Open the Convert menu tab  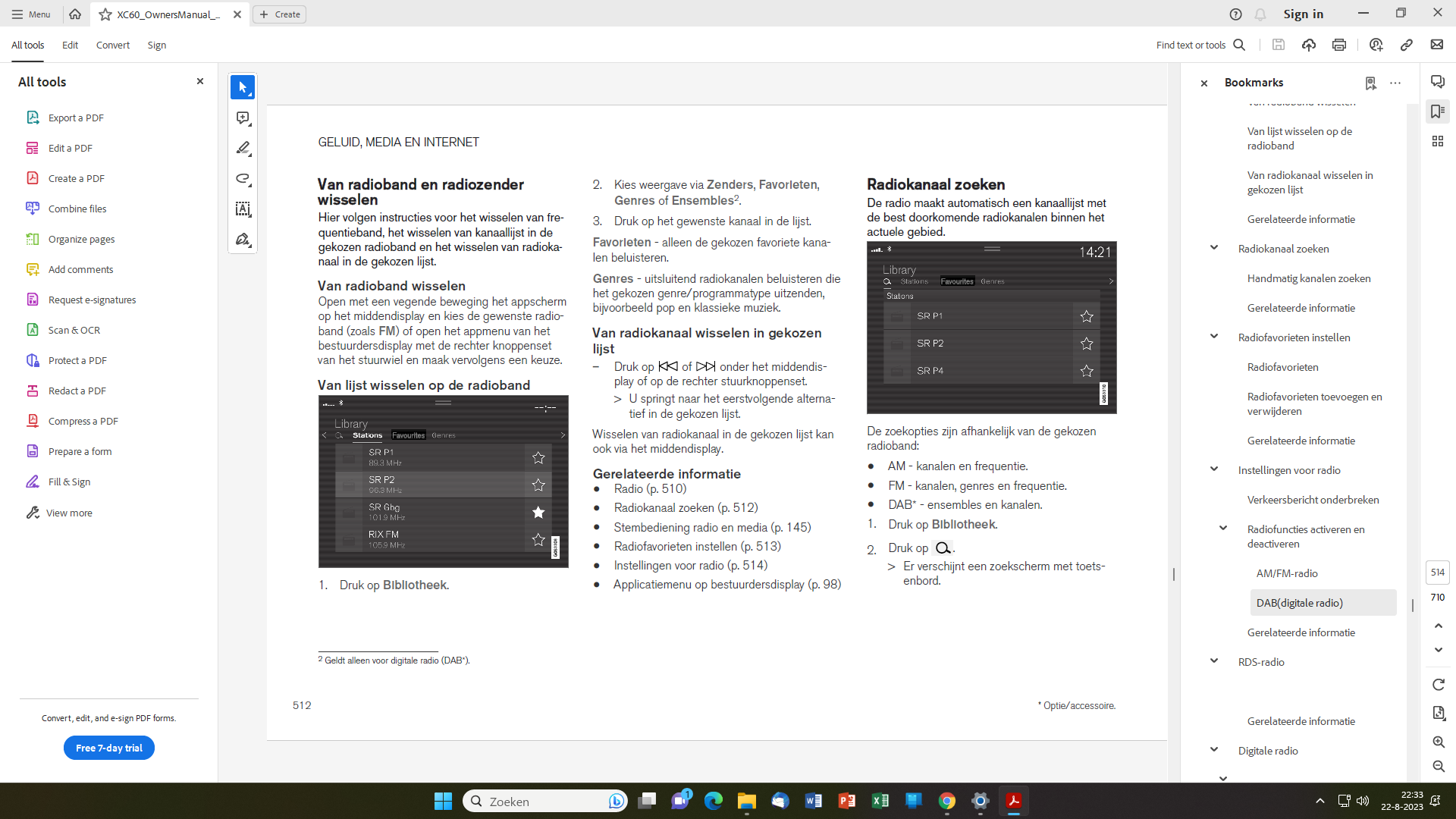pos(112,45)
